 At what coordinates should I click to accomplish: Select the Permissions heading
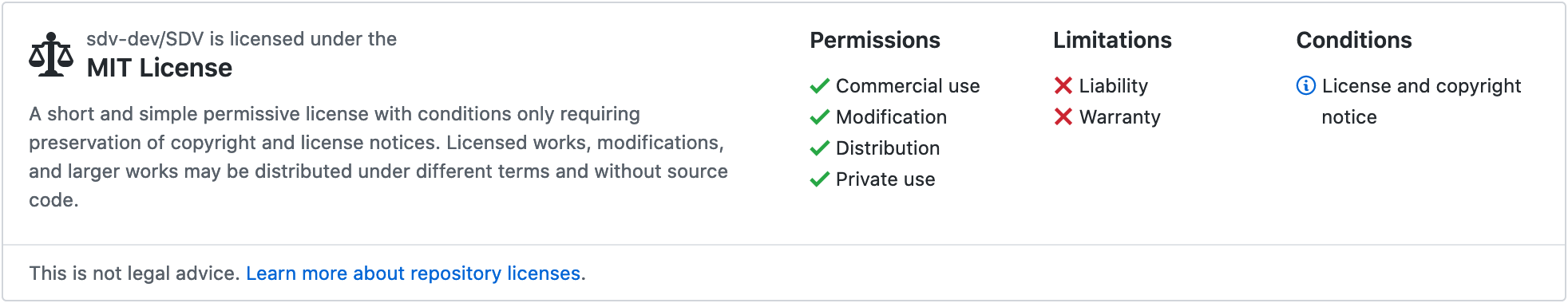click(x=875, y=40)
